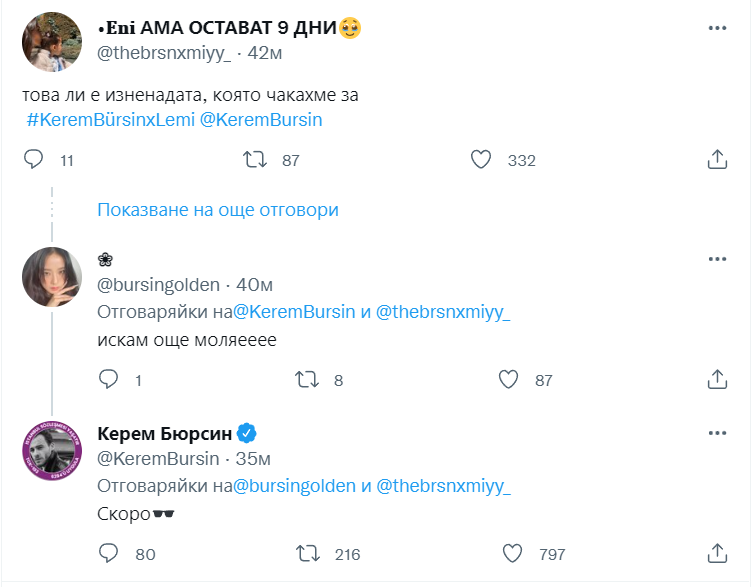Retweet Керем Бюрсин's reply with 216 retweets
Image resolution: width=756 pixels, height=587 pixels.
(x=309, y=553)
